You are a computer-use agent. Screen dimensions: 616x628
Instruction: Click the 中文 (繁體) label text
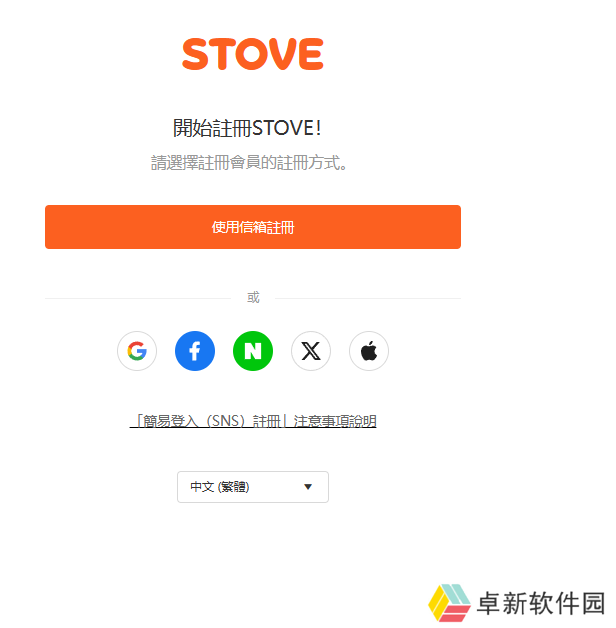[x=220, y=487]
